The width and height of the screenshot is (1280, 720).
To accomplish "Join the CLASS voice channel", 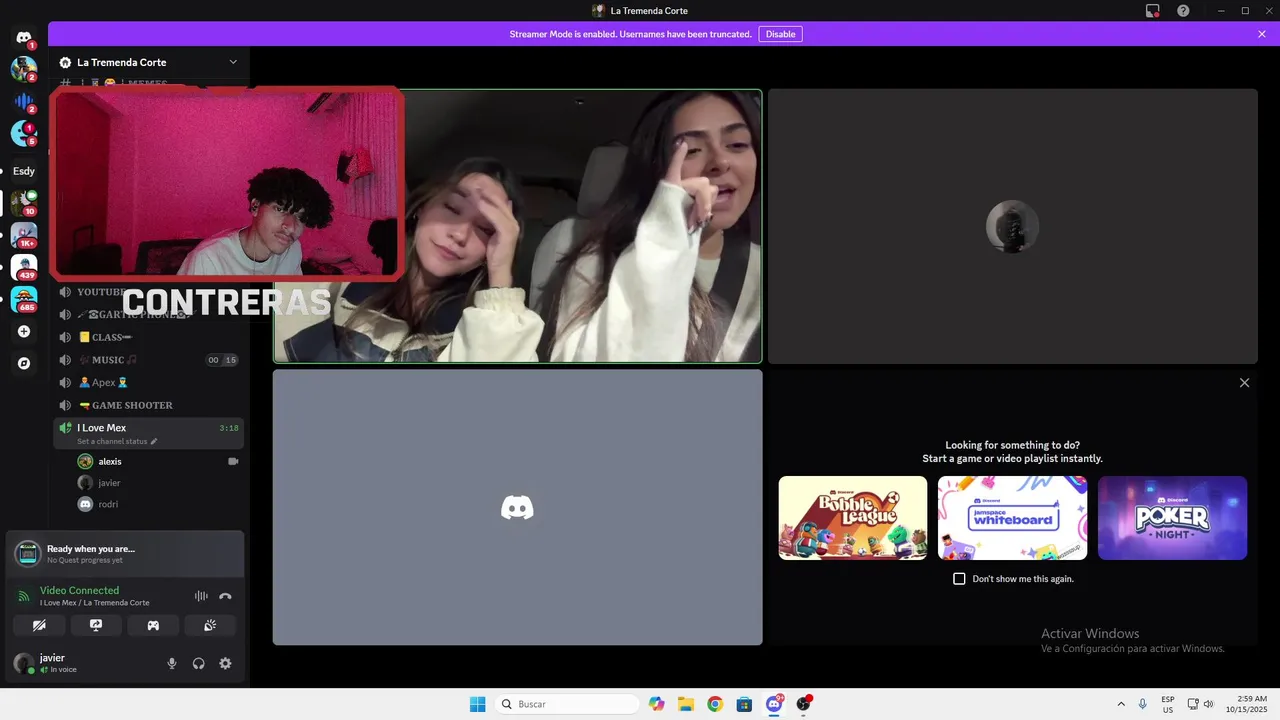I will tap(148, 337).
